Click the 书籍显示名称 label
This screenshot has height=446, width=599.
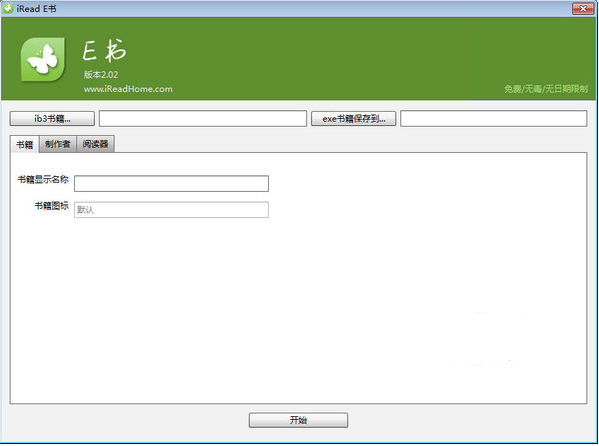[43, 179]
